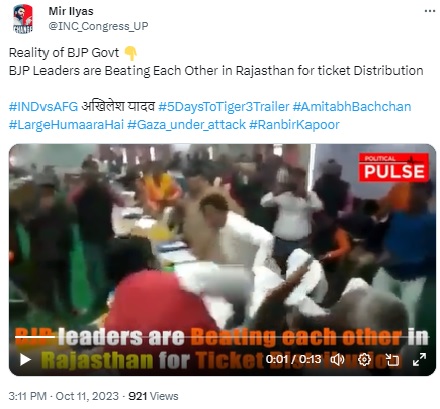The image size is (440, 409).
Task: Open the #LargeHumaaraHai hashtag
Action: (66, 125)
